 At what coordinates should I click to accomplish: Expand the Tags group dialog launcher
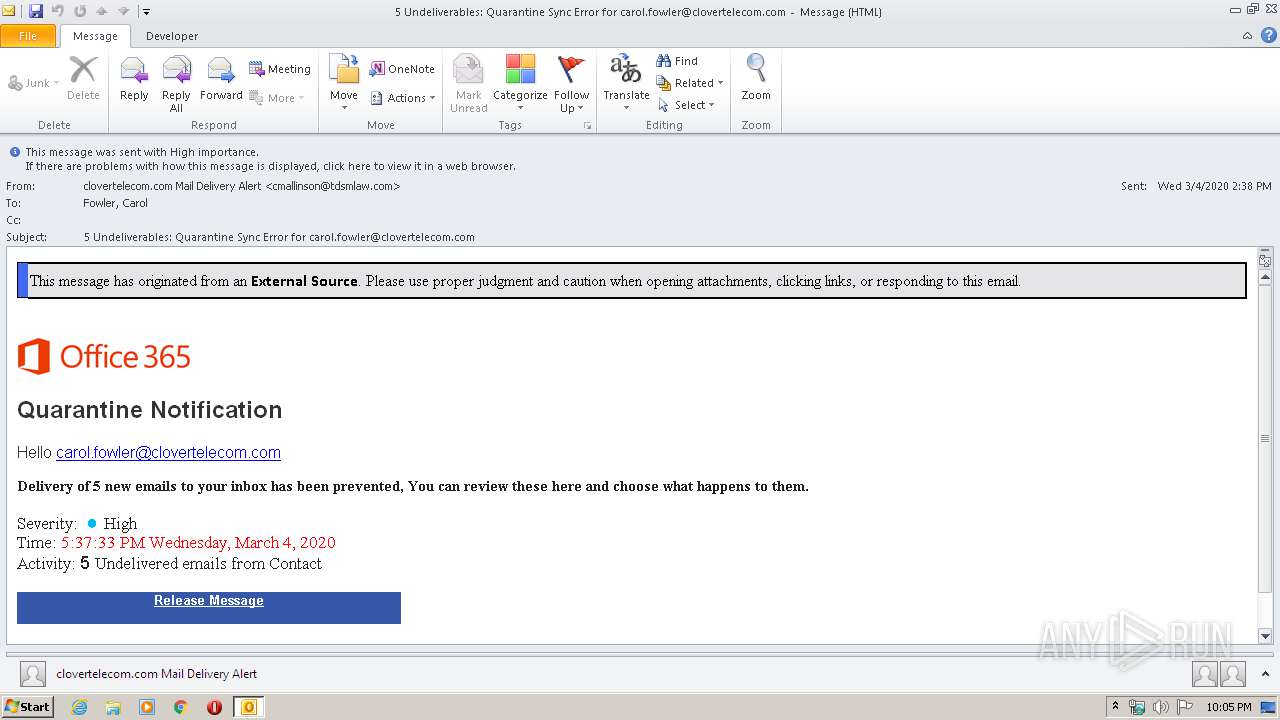pyautogui.click(x=587, y=126)
